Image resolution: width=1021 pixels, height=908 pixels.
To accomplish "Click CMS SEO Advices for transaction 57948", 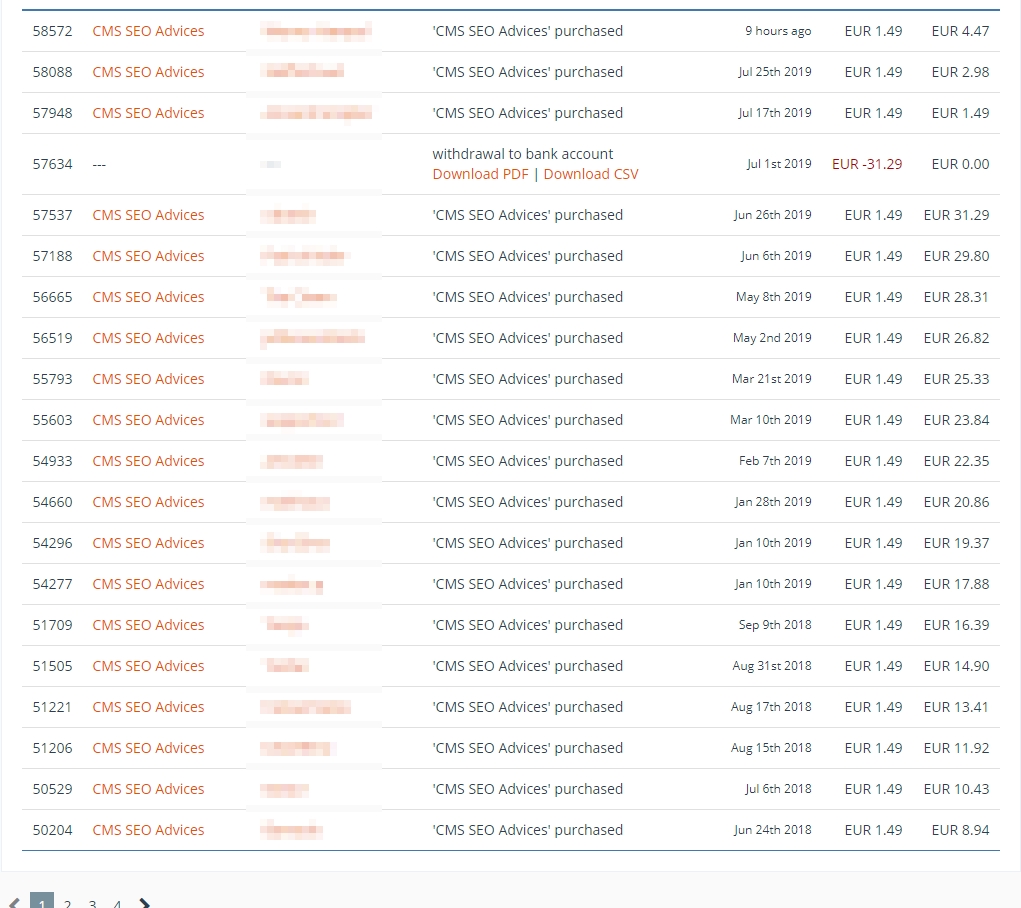I will point(148,113).
